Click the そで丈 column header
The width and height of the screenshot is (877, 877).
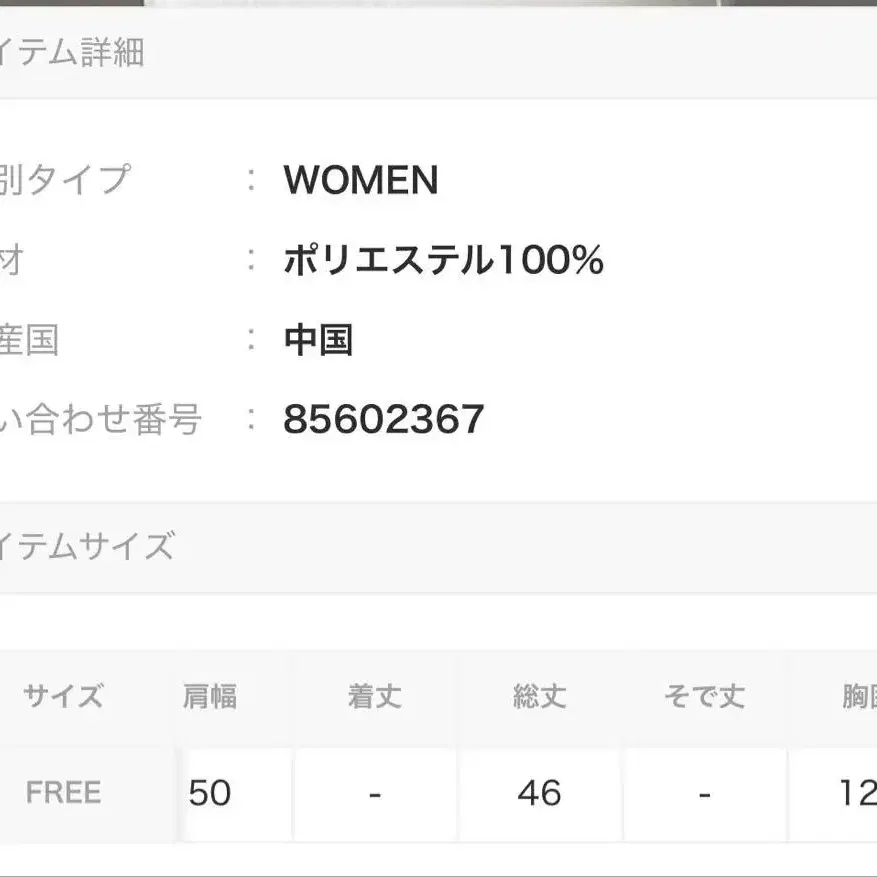[704, 696]
